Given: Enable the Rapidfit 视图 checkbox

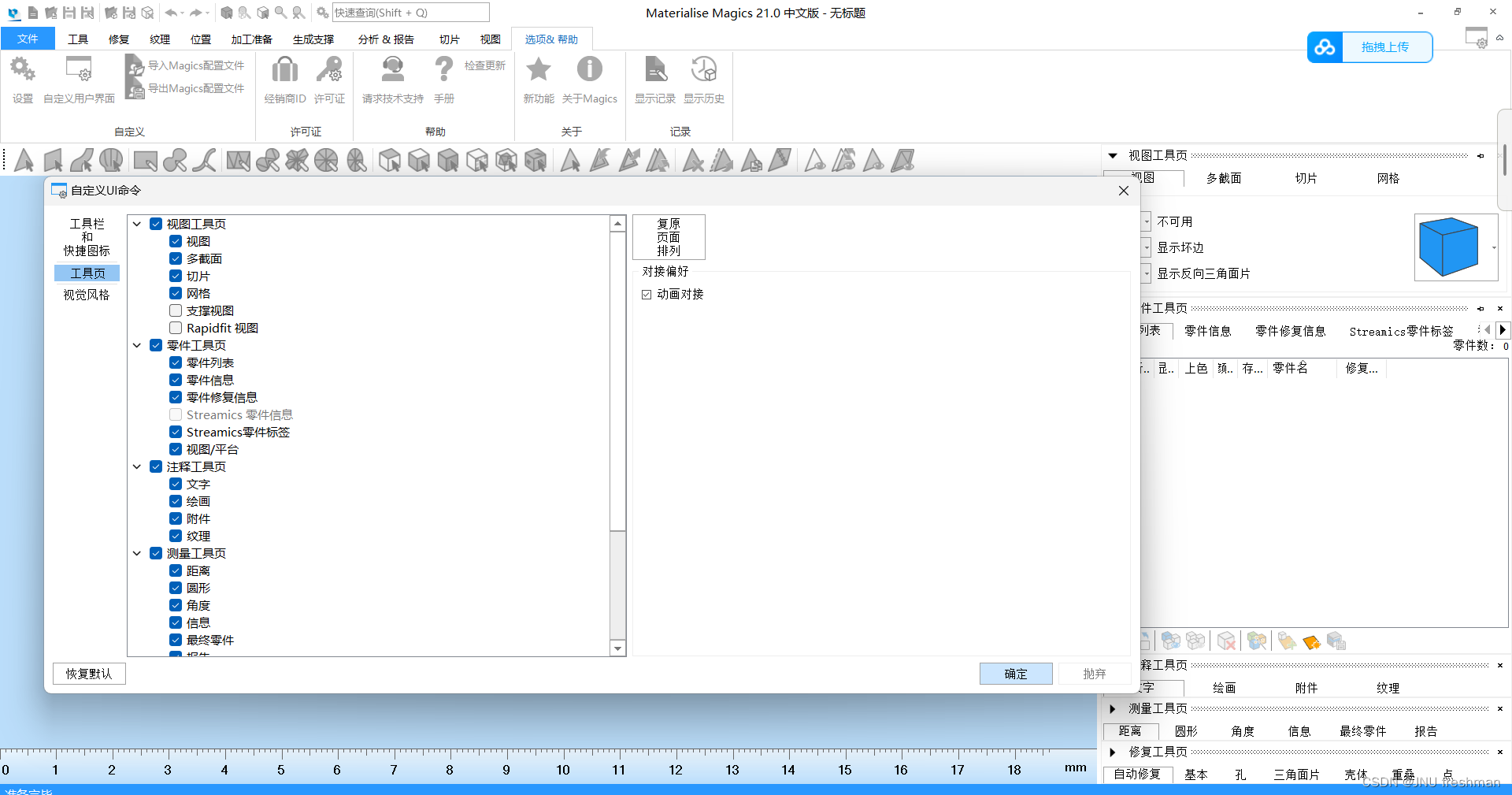Looking at the screenshot, I should [176, 328].
